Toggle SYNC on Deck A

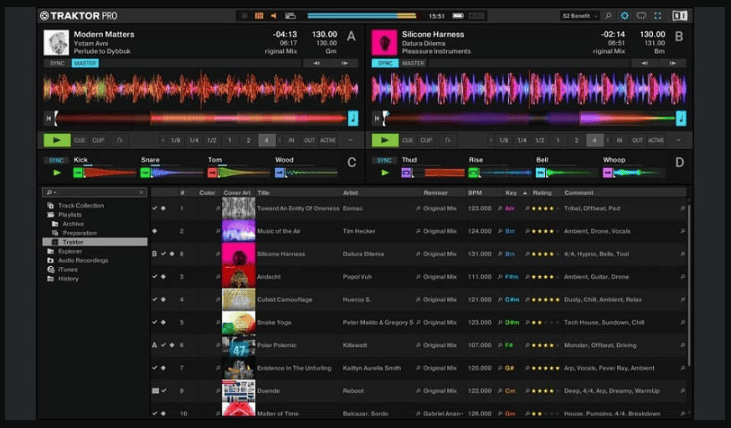57,63
